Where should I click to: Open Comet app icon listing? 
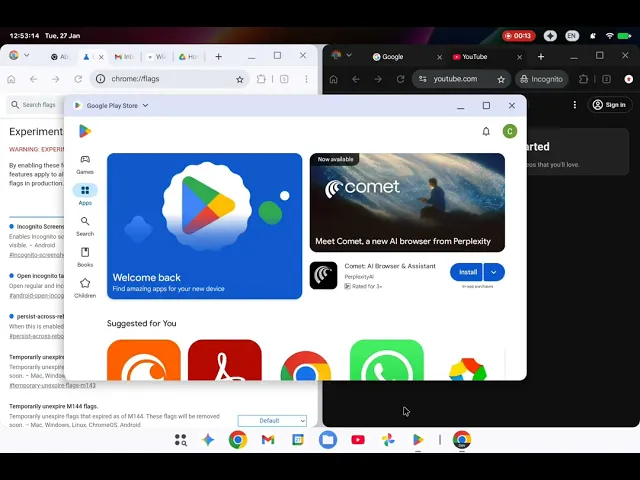323,276
